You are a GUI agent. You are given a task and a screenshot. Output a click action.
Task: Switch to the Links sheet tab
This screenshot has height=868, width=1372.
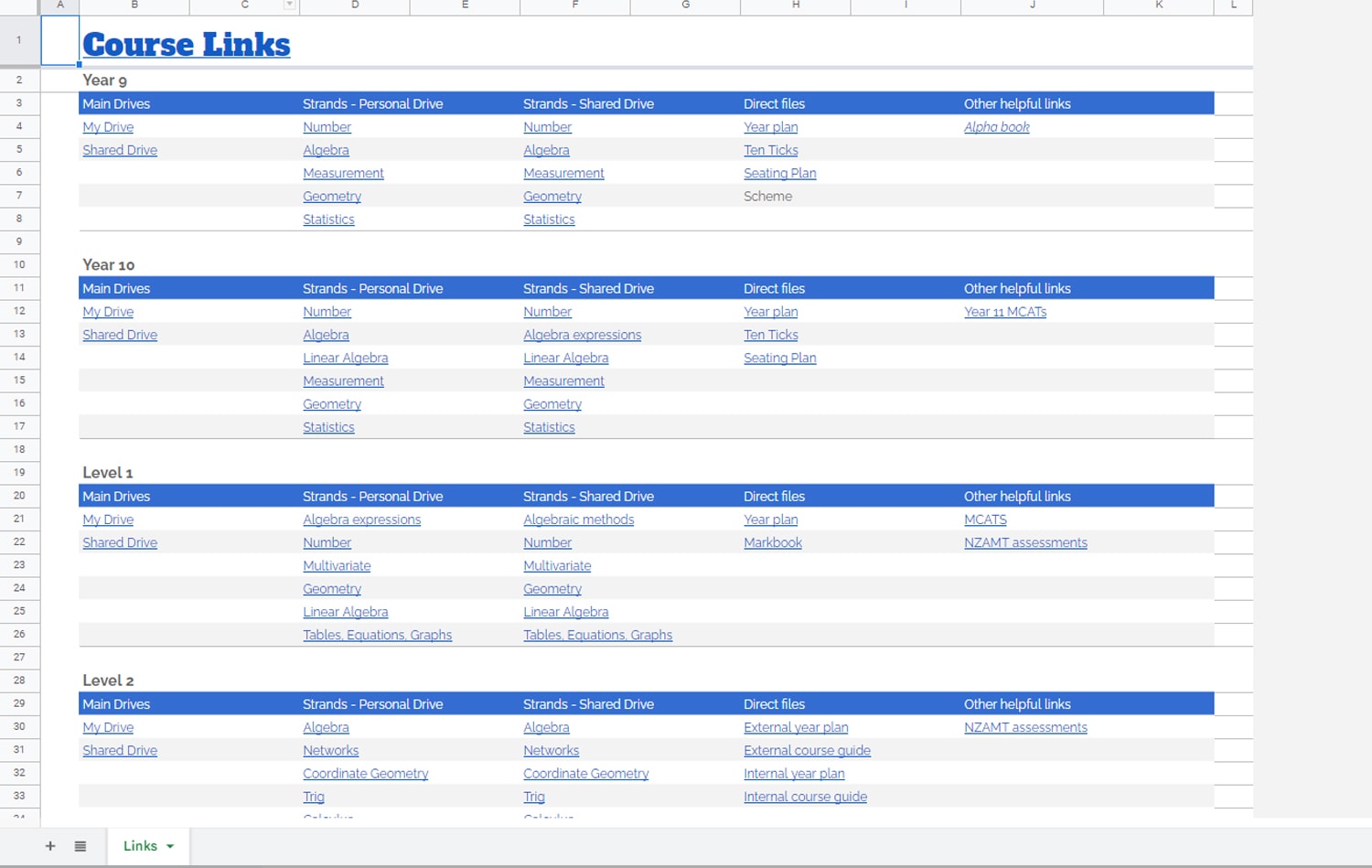(x=139, y=846)
